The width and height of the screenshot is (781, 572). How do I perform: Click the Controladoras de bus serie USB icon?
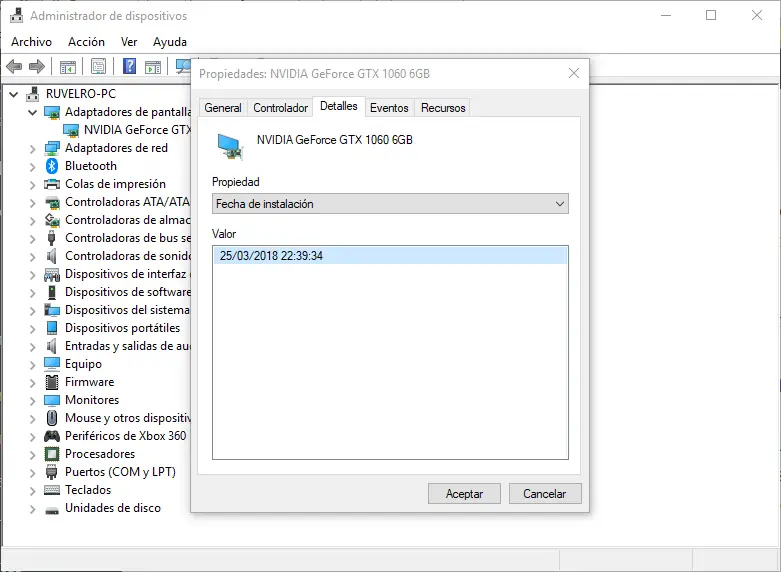click(x=51, y=238)
